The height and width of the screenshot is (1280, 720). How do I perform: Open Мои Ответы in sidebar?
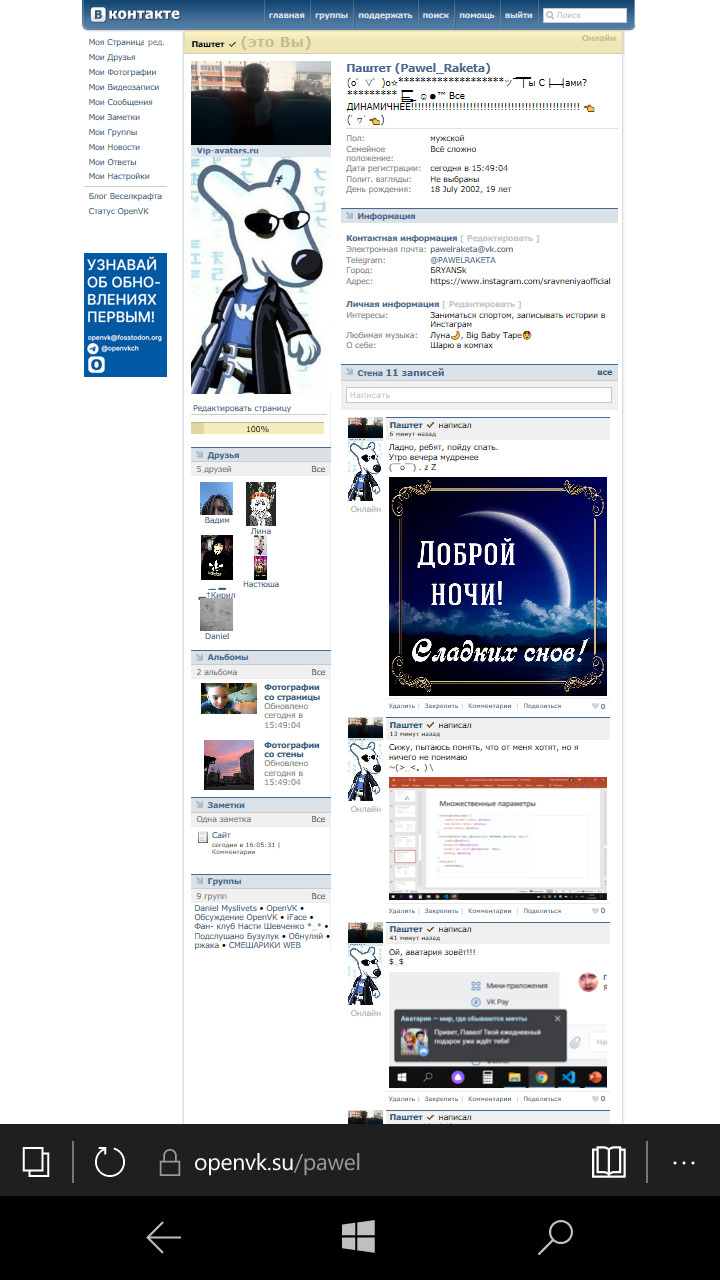(x=112, y=161)
